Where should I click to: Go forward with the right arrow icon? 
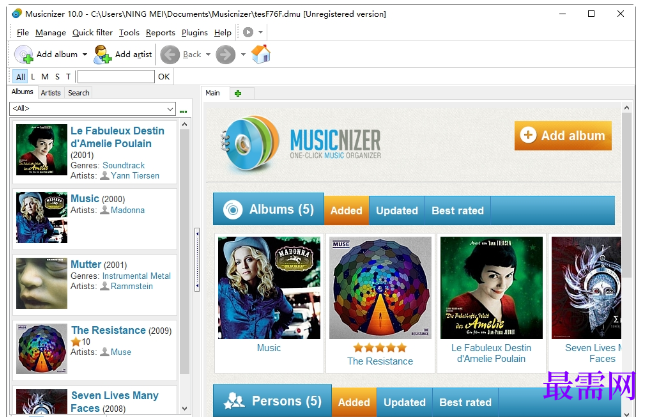tap(226, 55)
